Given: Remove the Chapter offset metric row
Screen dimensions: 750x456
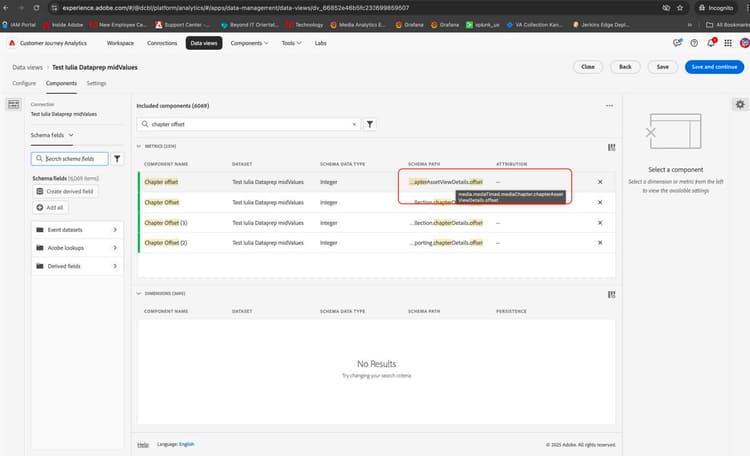Looking at the screenshot, I should pyautogui.click(x=600, y=182).
